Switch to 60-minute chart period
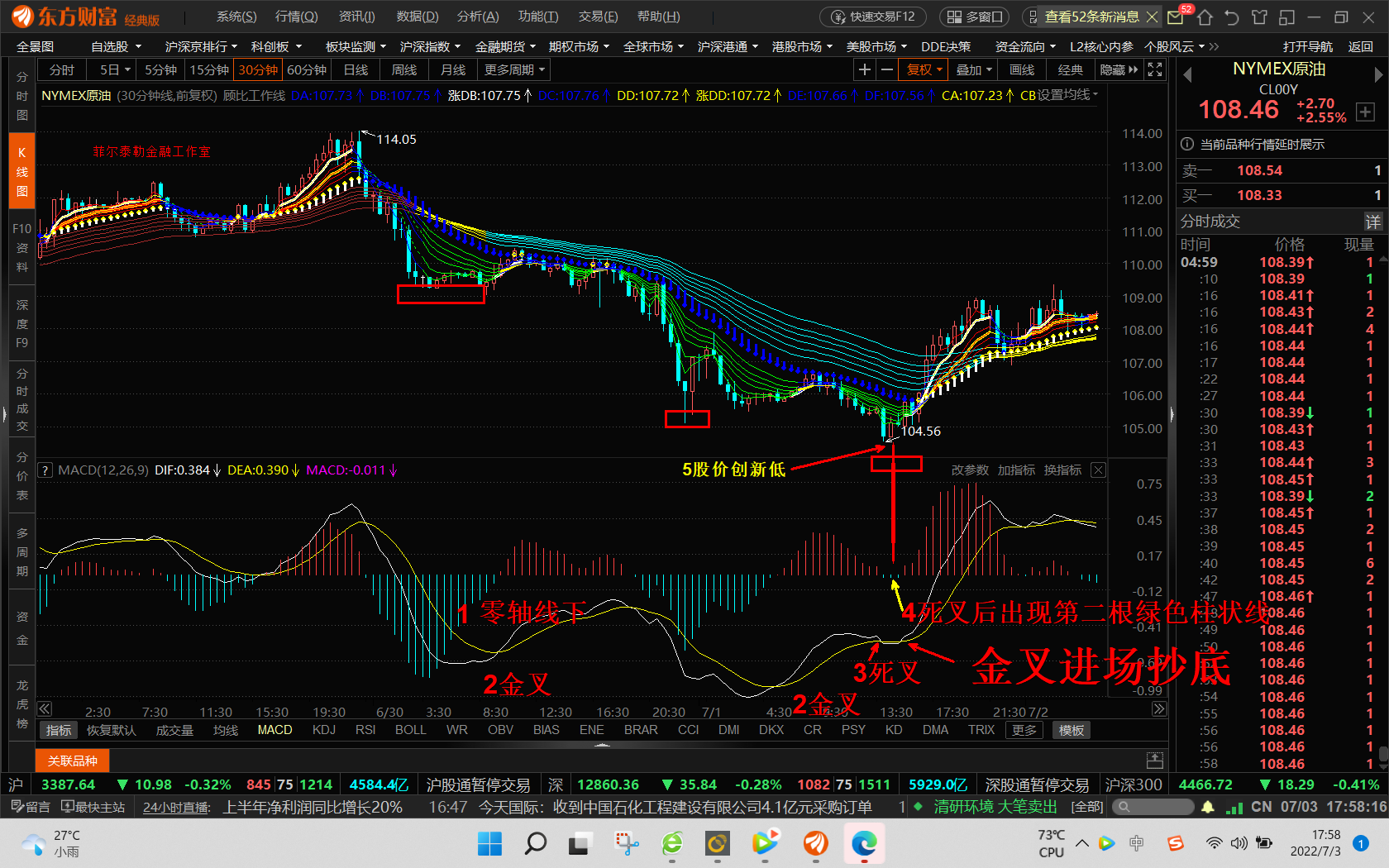The image size is (1389, 868). pyautogui.click(x=307, y=70)
